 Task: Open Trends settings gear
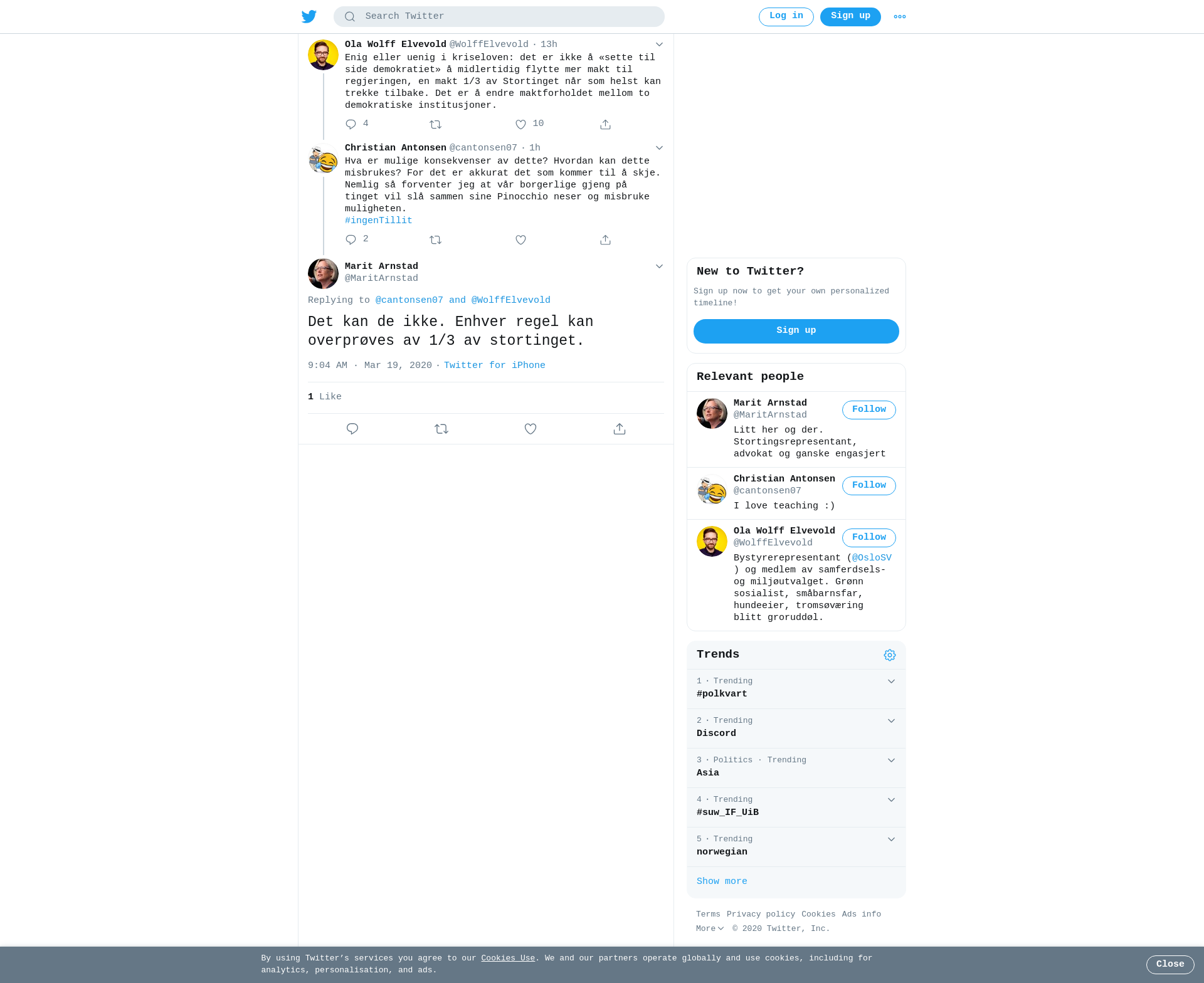point(890,654)
